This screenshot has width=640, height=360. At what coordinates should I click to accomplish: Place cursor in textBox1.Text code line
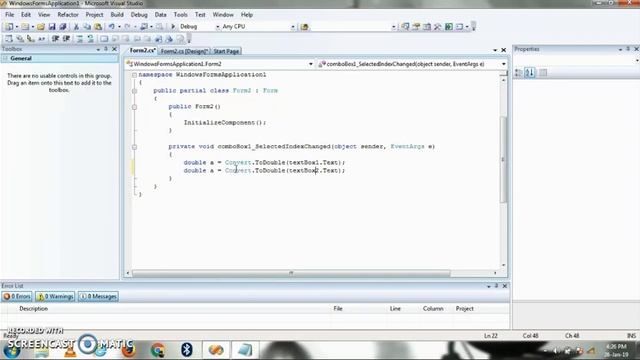click(x=264, y=163)
